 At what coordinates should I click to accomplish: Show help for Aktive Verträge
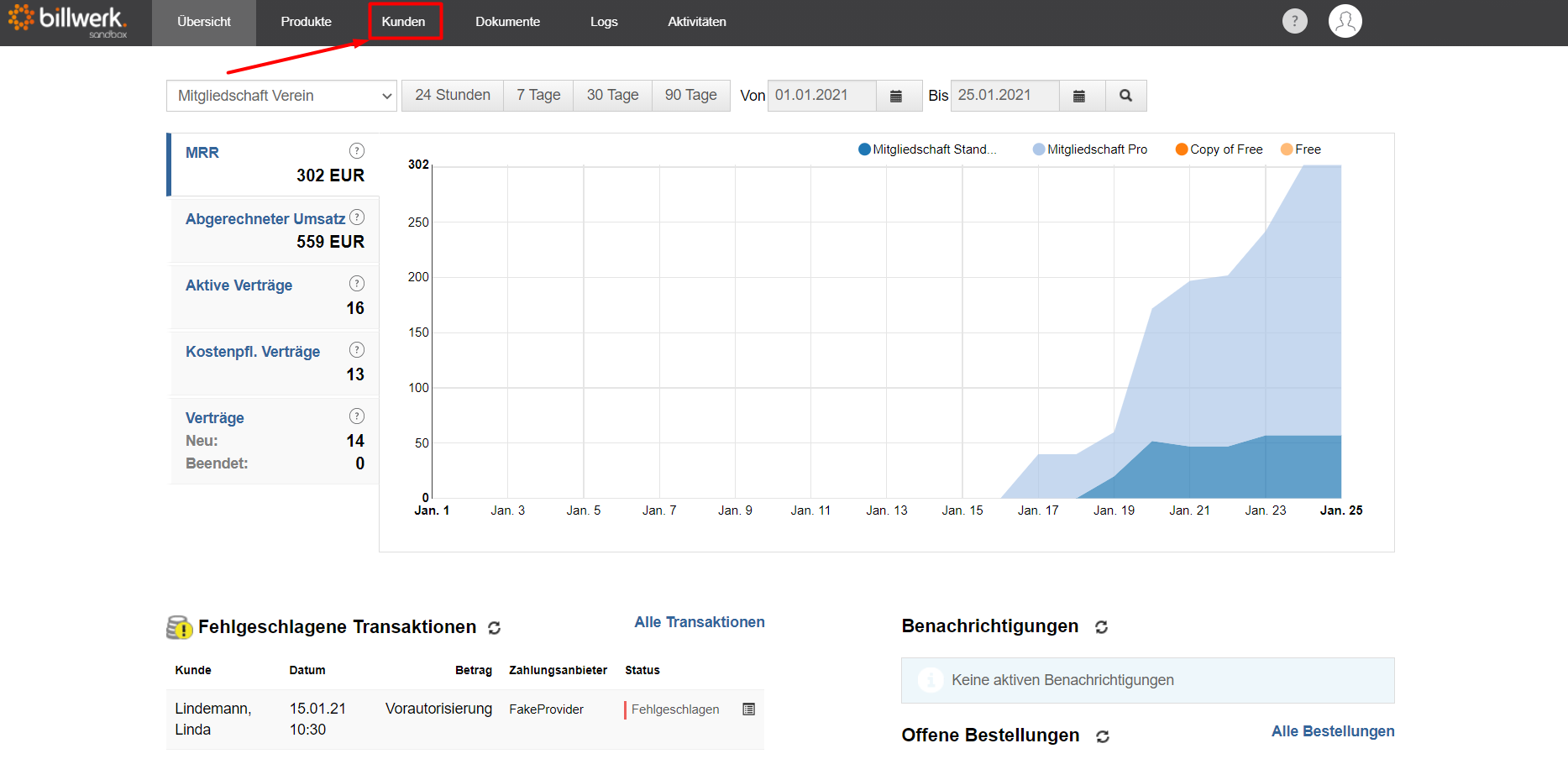pyautogui.click(x=357, y=283)
